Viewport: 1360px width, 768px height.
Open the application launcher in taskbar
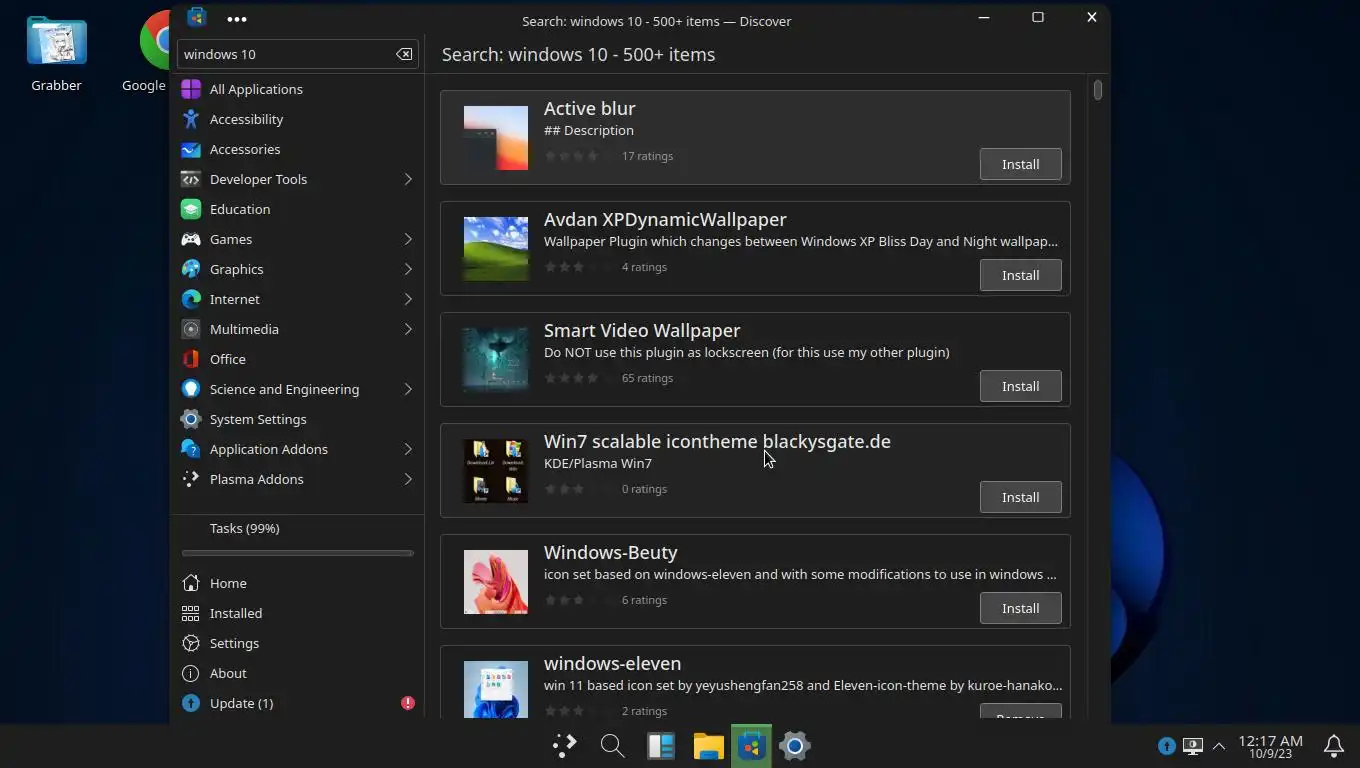click(x=565, y=745)
